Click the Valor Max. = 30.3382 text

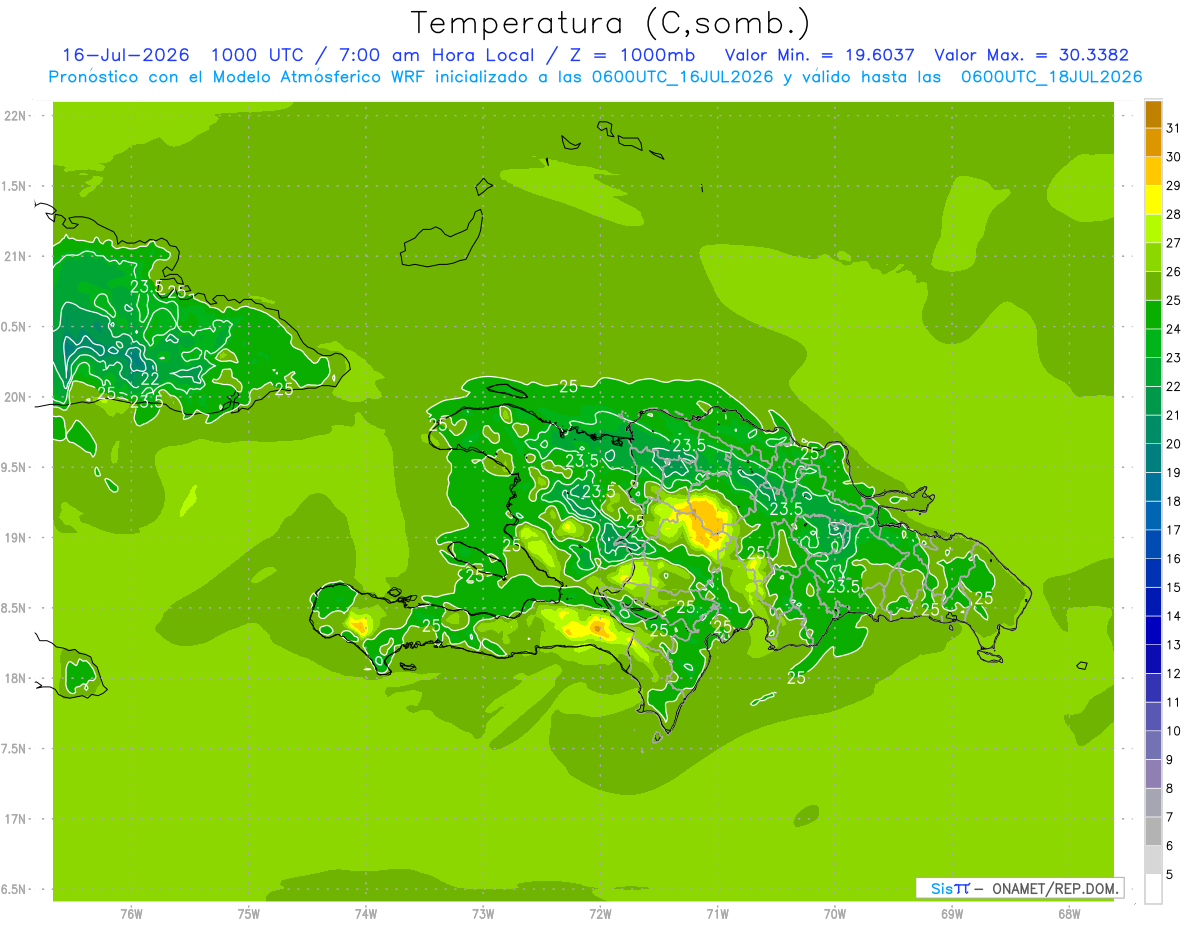click(x=1031, y=55)
